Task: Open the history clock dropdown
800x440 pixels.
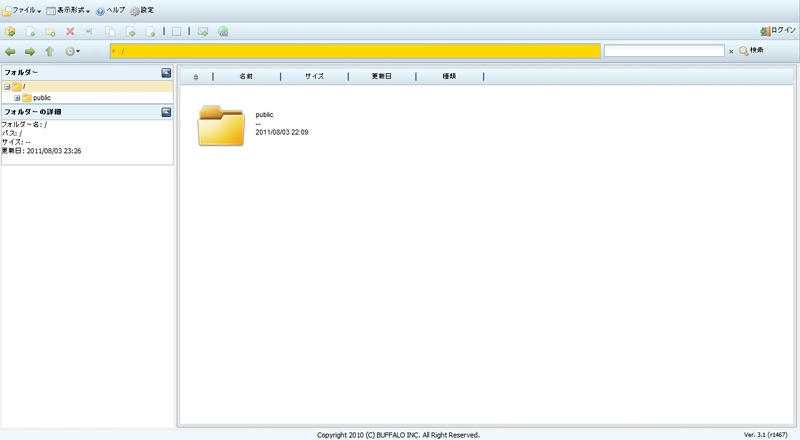Action: coord(72,51)
